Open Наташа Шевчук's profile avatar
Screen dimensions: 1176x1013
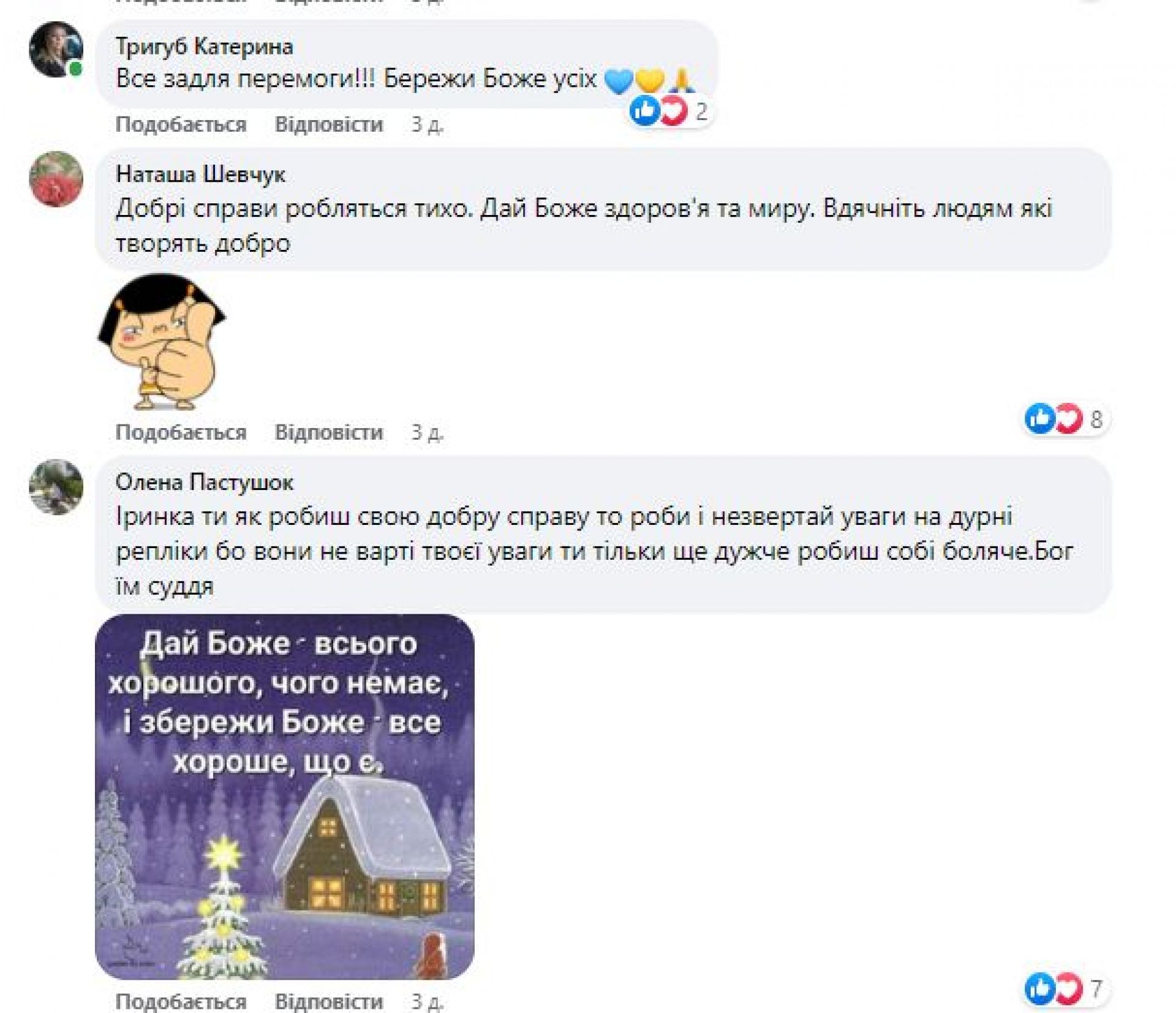56,179
